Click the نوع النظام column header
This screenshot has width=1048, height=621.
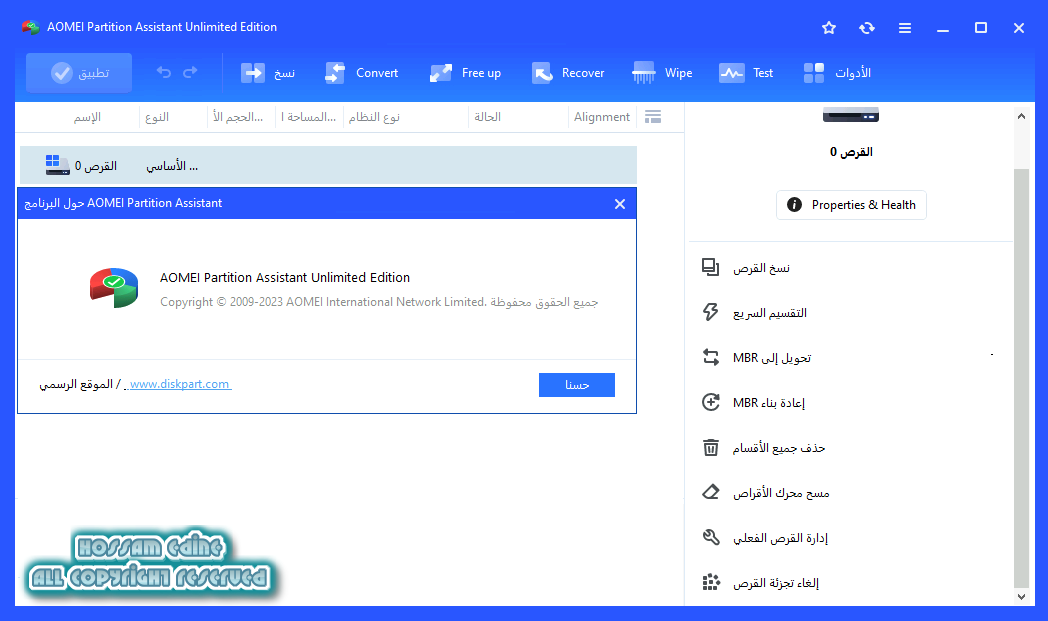(374, 117)
